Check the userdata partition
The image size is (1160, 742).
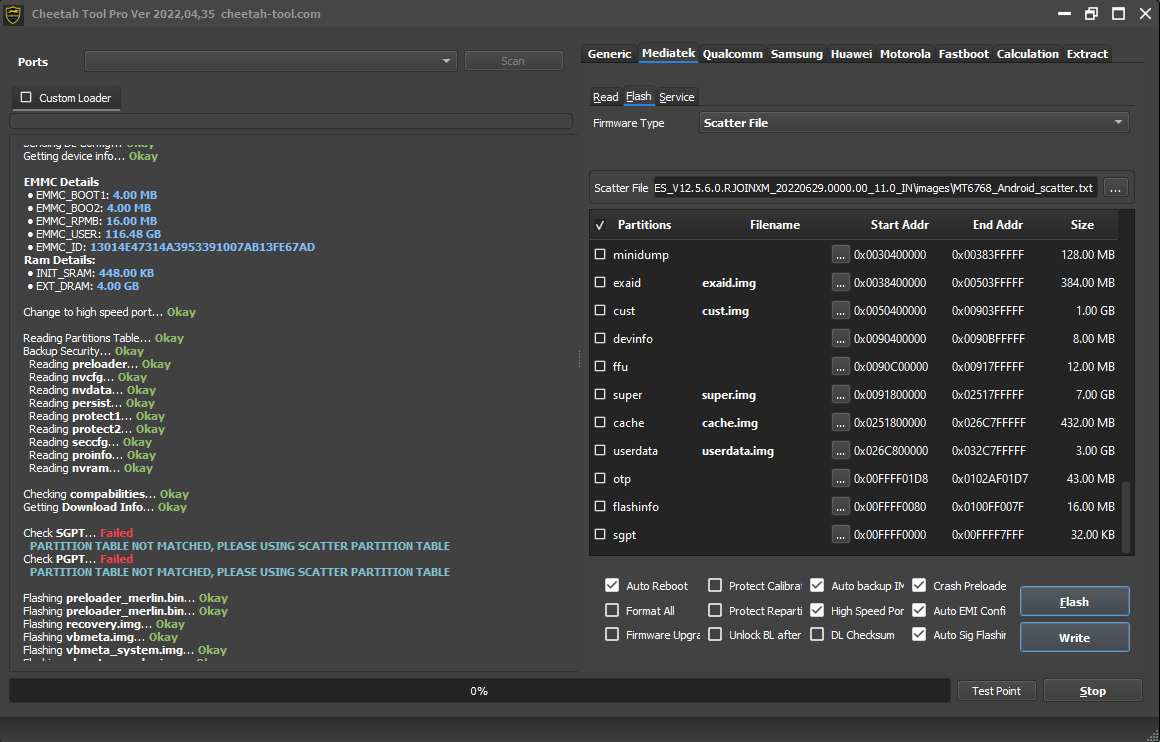tap(600, 450)
